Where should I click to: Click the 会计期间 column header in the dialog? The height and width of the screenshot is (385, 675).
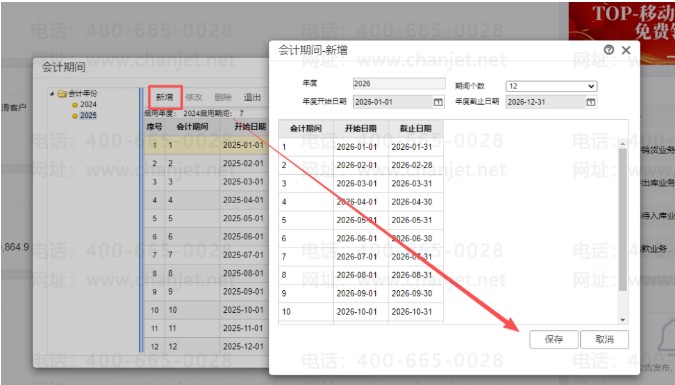coord(306,128)
